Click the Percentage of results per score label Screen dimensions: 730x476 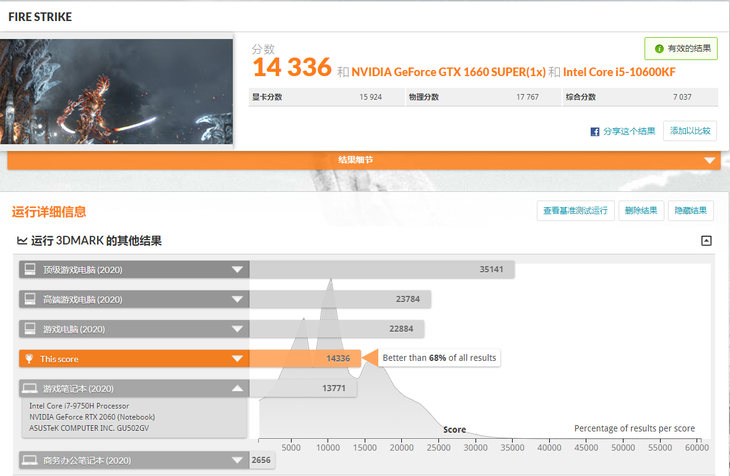[635, 428]
